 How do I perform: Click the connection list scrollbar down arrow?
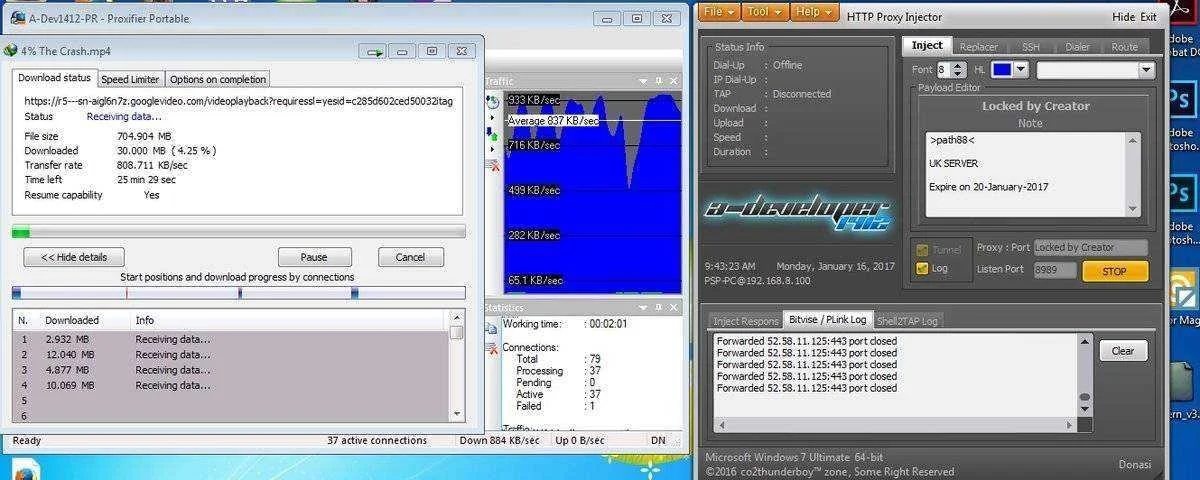tap(457, 414)
